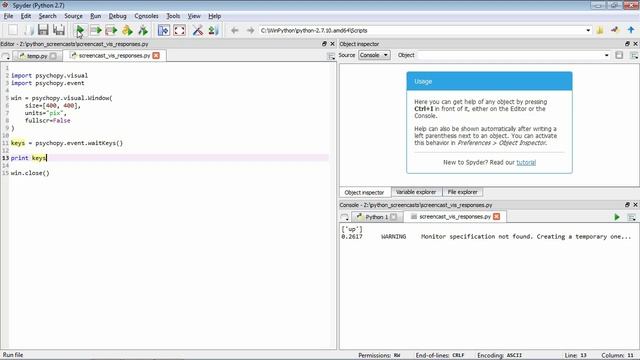Image resolution: width=640 pixels, height=360 pixels.
Task: Close the screencast_vis_responses.py editor tab
Action: pyautogui.click(x=156, y=56)
